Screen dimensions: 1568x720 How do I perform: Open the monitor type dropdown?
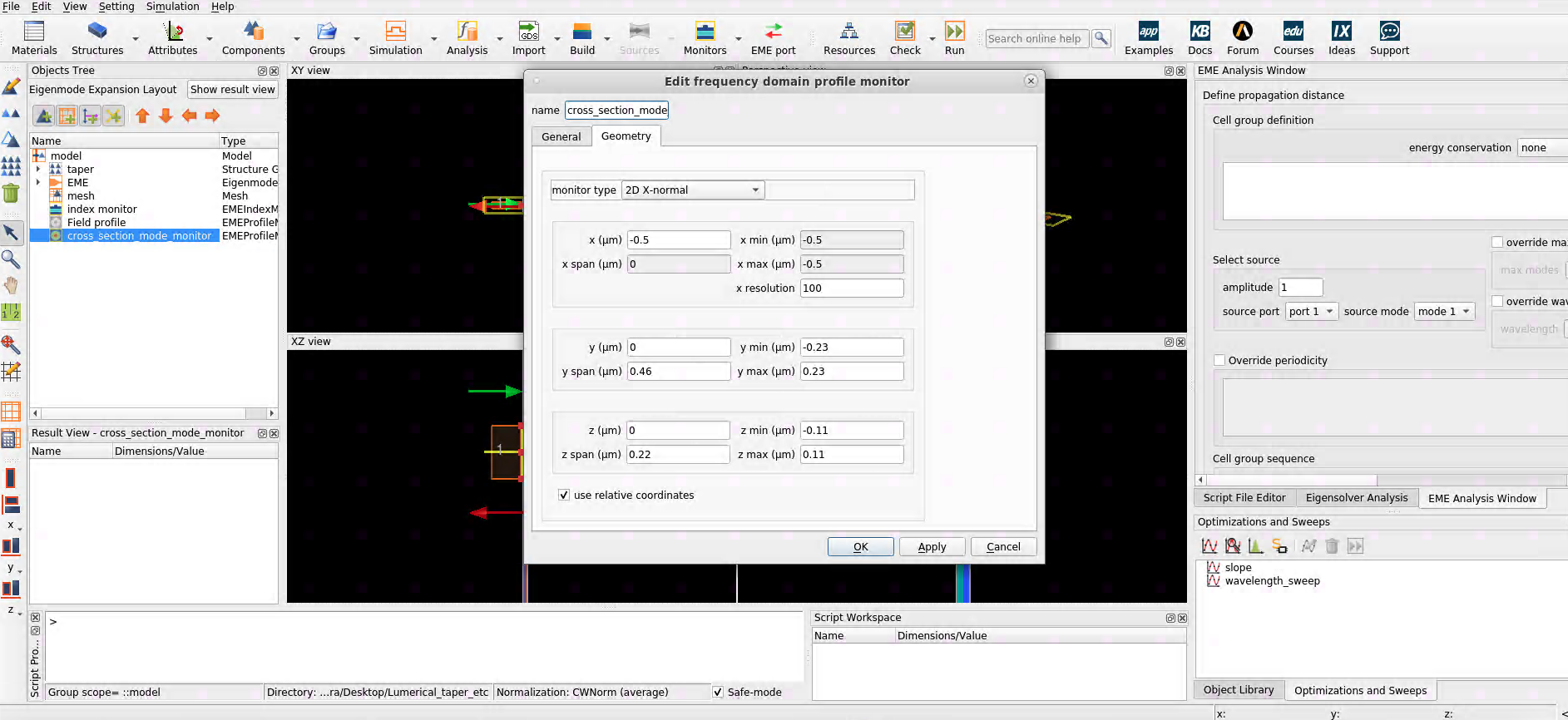pyautogui.click(x=691, y=190)
